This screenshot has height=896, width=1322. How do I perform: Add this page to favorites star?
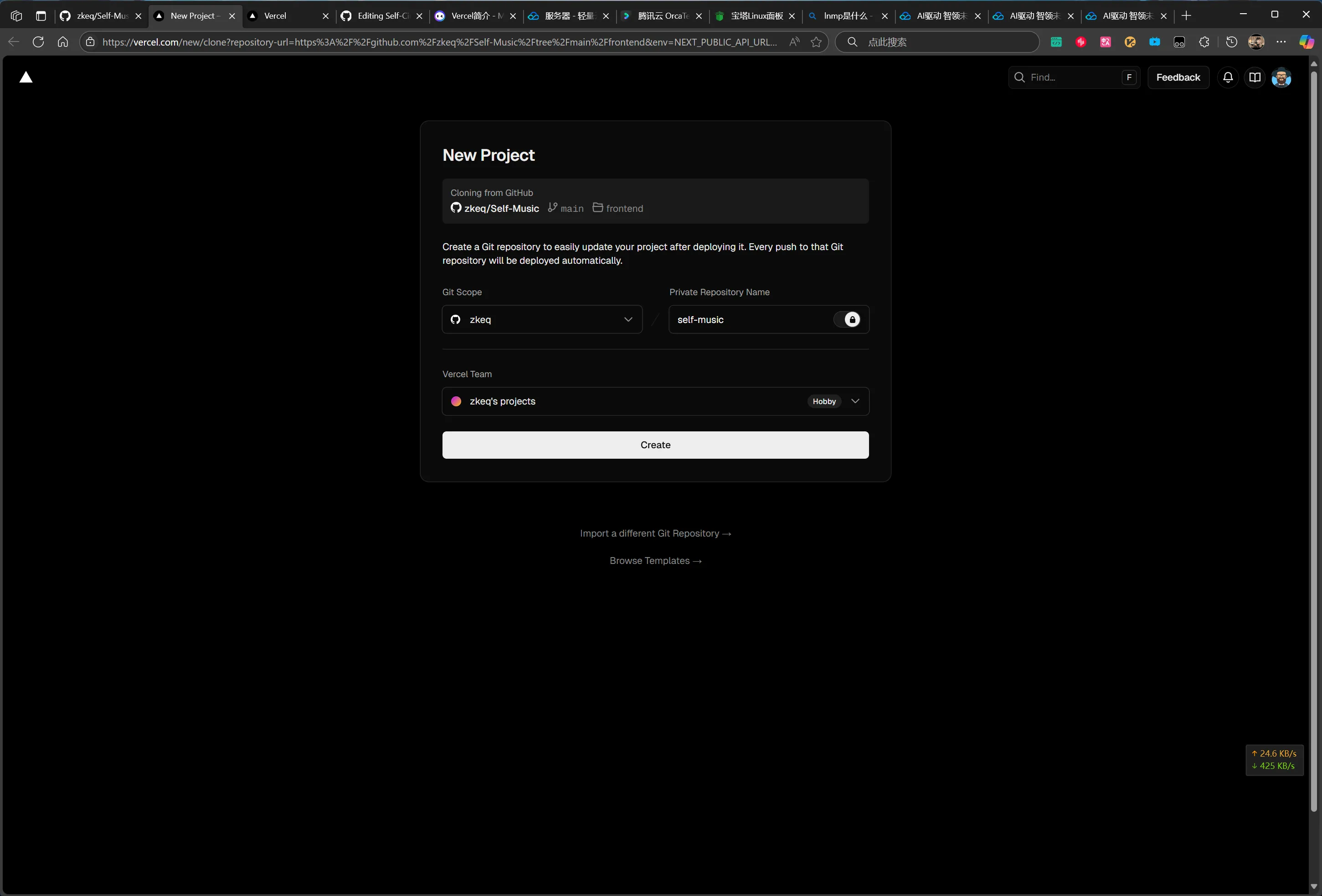[x=816, y=41]
